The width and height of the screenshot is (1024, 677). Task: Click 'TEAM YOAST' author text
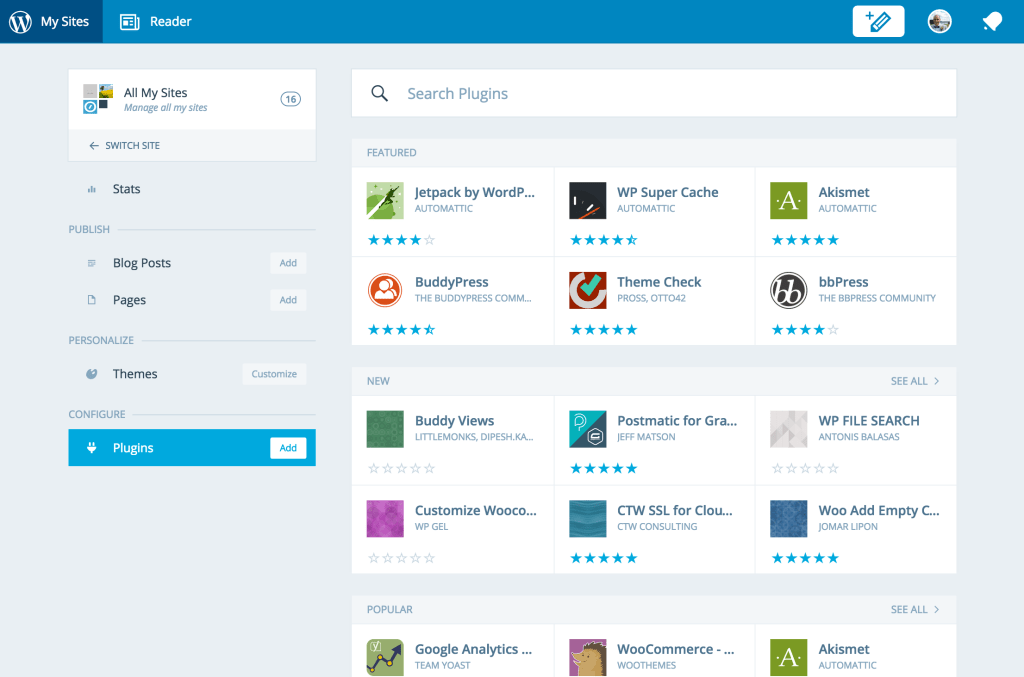tap(442, 666)
